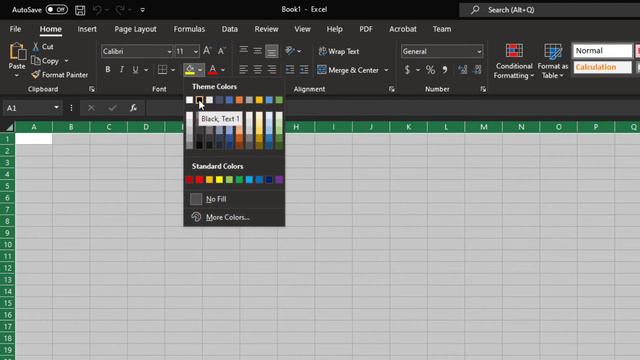Select the Format Painter brush
Screen dimensions: 640x360
click(x=36, y=75)
